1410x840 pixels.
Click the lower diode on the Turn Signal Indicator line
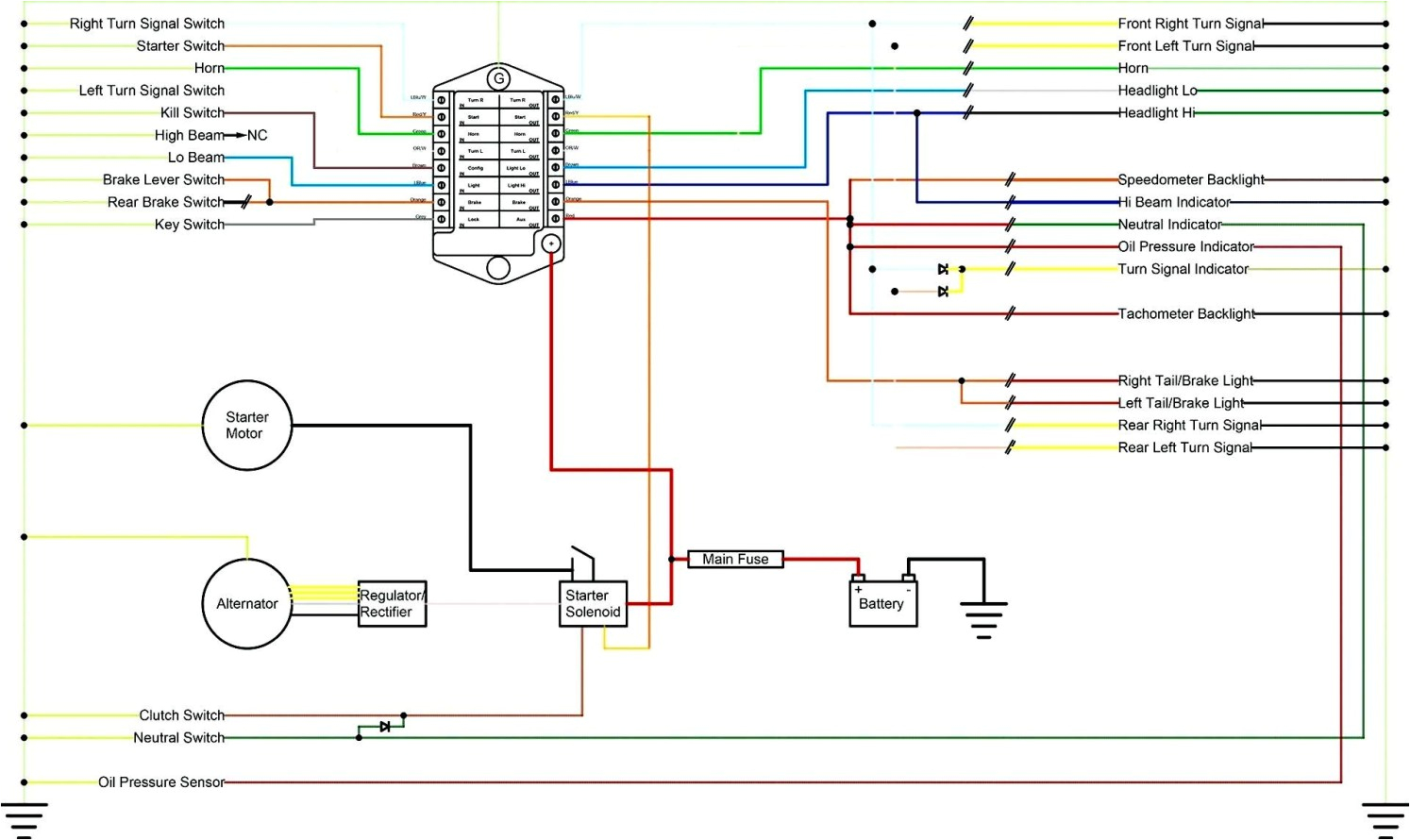click(x=943, y=291)
